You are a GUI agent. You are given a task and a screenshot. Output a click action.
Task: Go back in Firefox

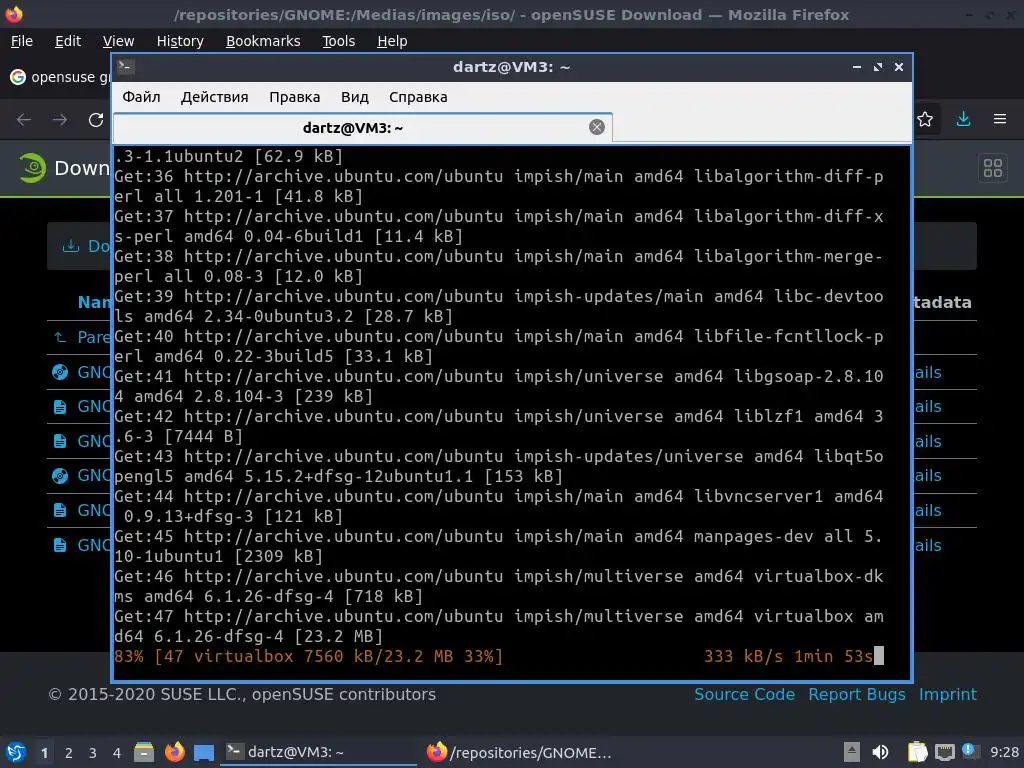[24, 120]
